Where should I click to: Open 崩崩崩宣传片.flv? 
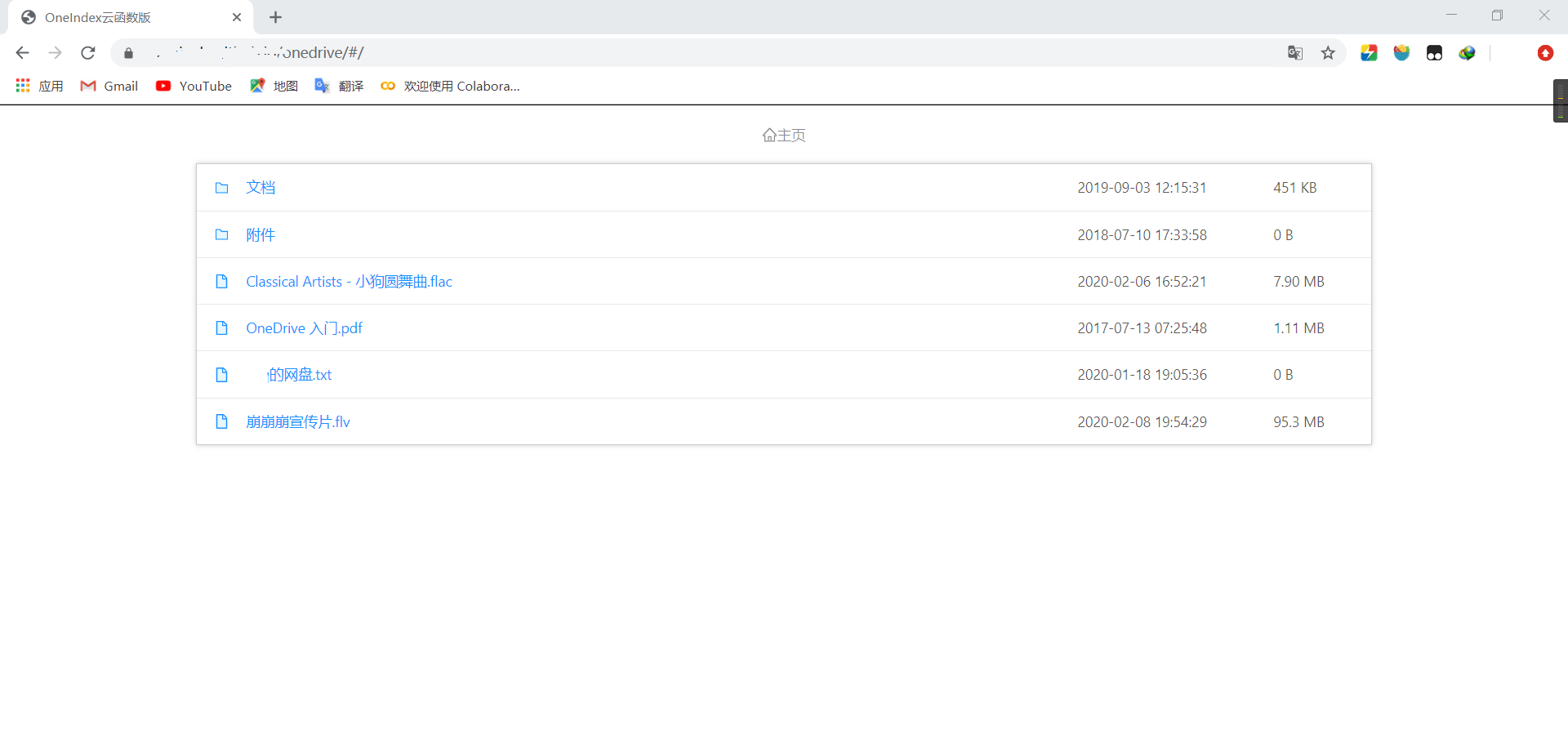tap(297, 421)
